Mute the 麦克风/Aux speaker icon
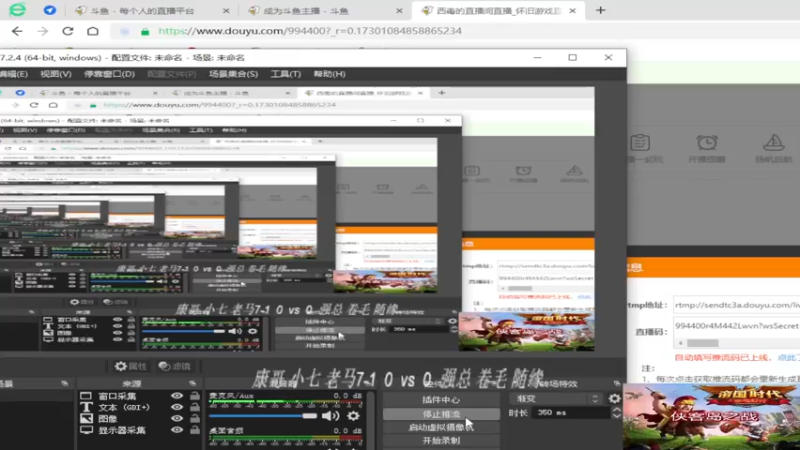This screenshot has width=800, height=450. tap(330, 416)
